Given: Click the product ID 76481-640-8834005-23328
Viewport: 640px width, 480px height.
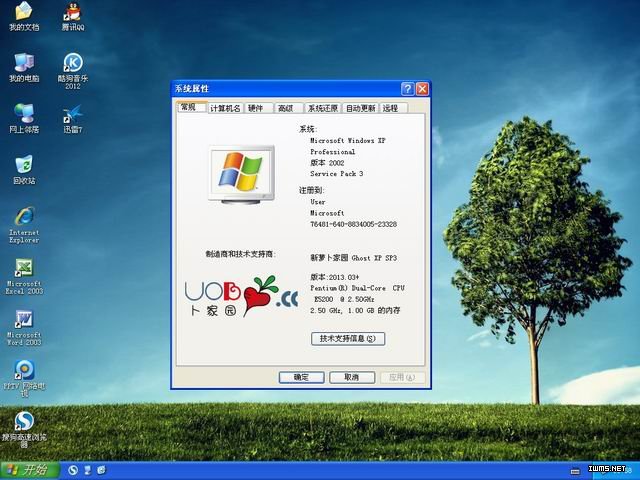Looking at the screenshot, I should tap(353, 224).
